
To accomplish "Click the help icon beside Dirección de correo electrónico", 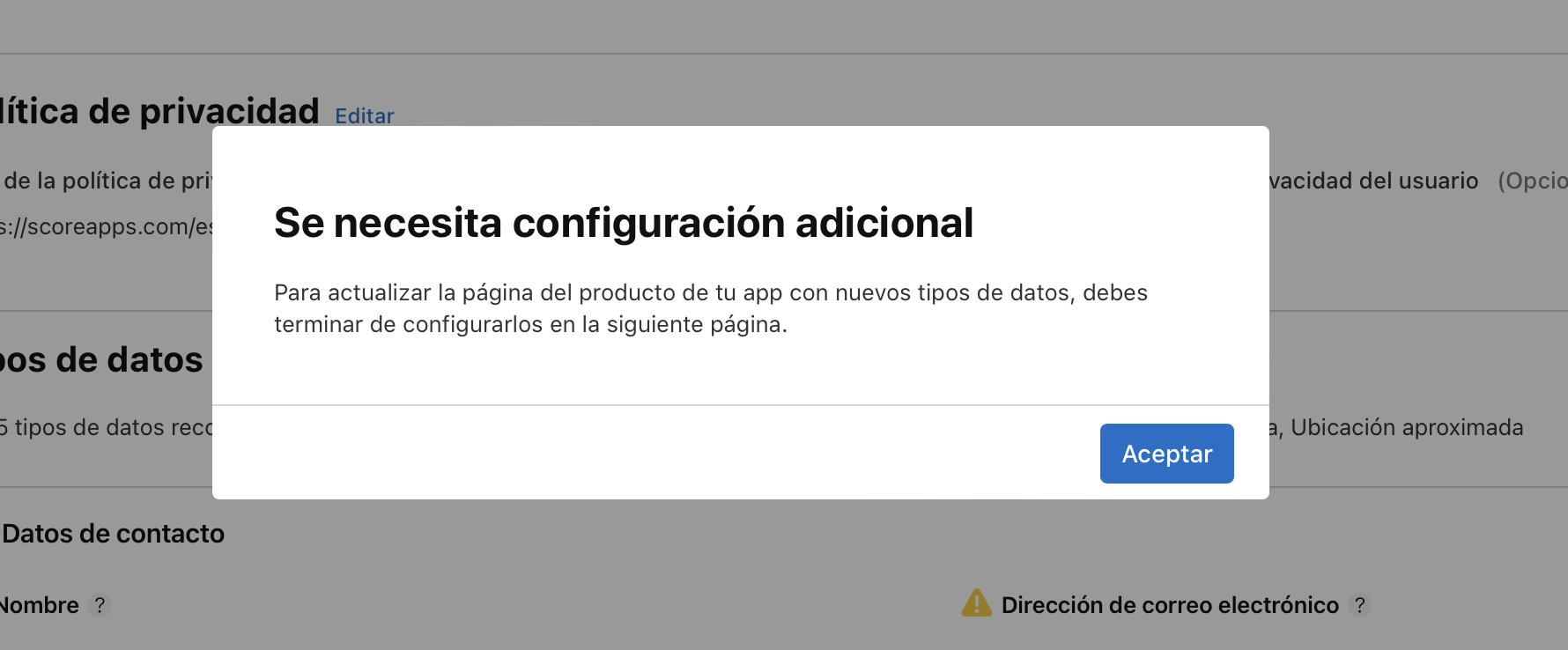I will click(1360, 605).
